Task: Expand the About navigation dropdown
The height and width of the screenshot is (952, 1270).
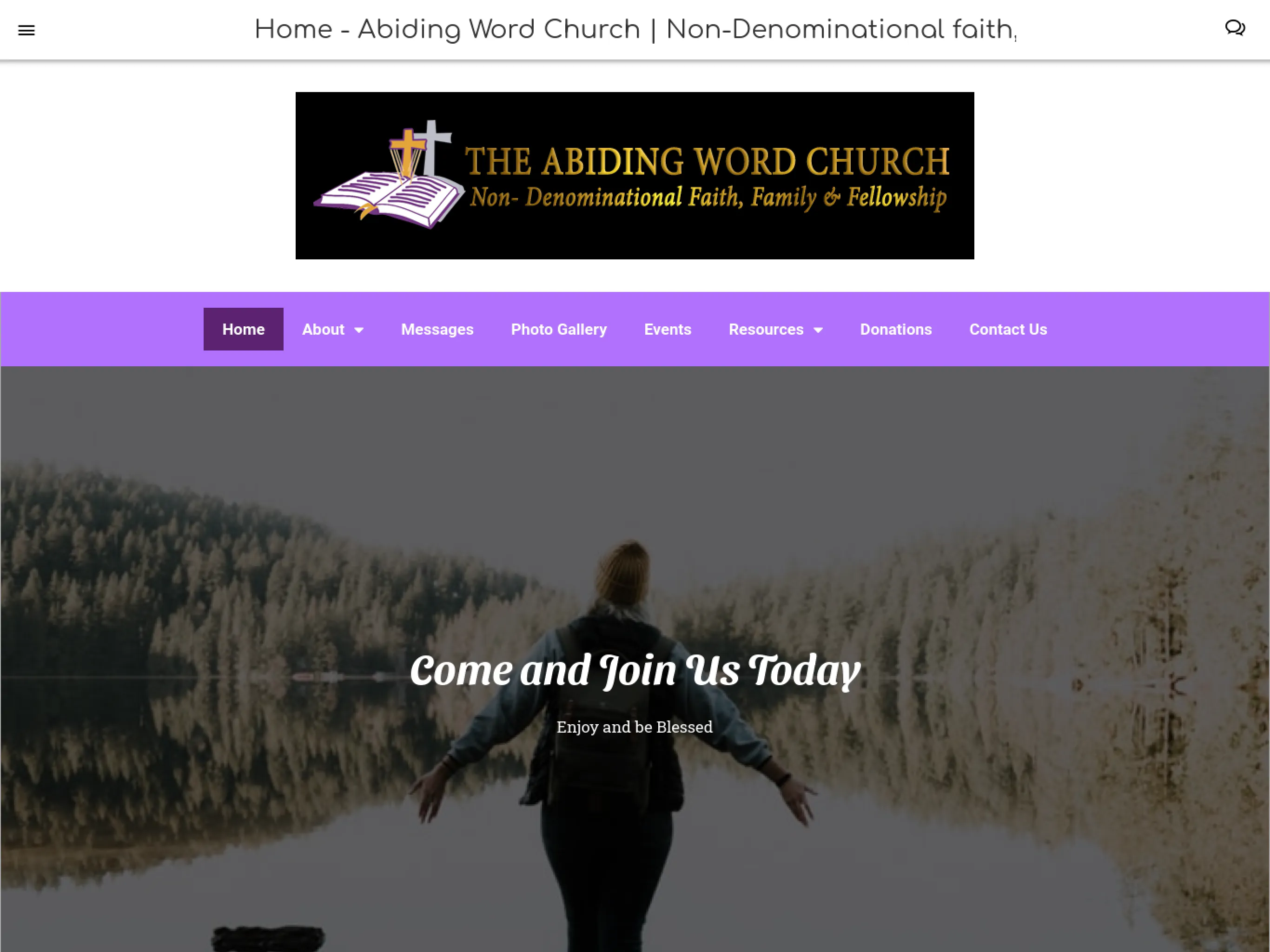Action: click(x=333, y=329)
